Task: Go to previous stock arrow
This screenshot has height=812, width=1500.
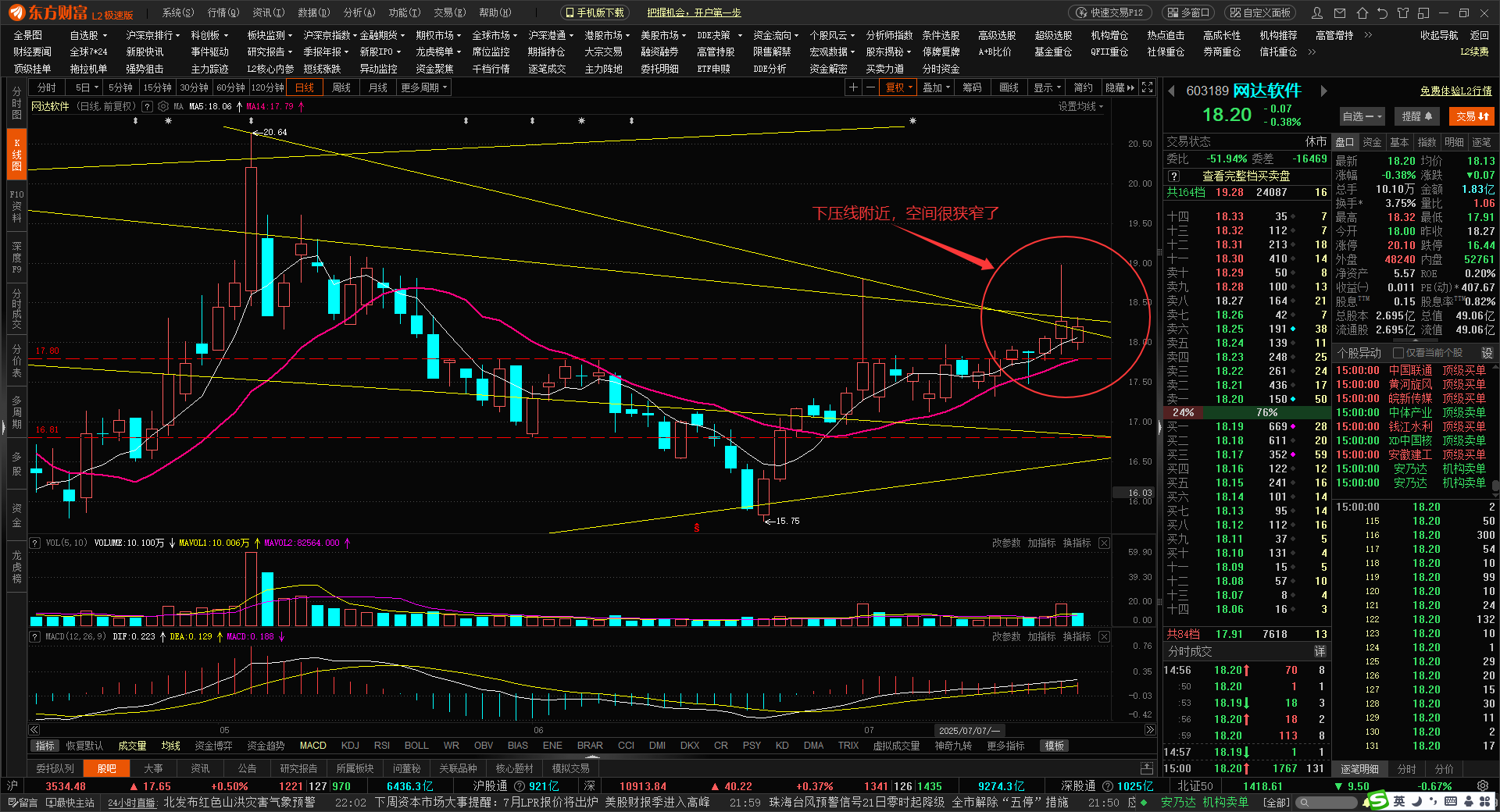Action: [x=1171, y=91]
